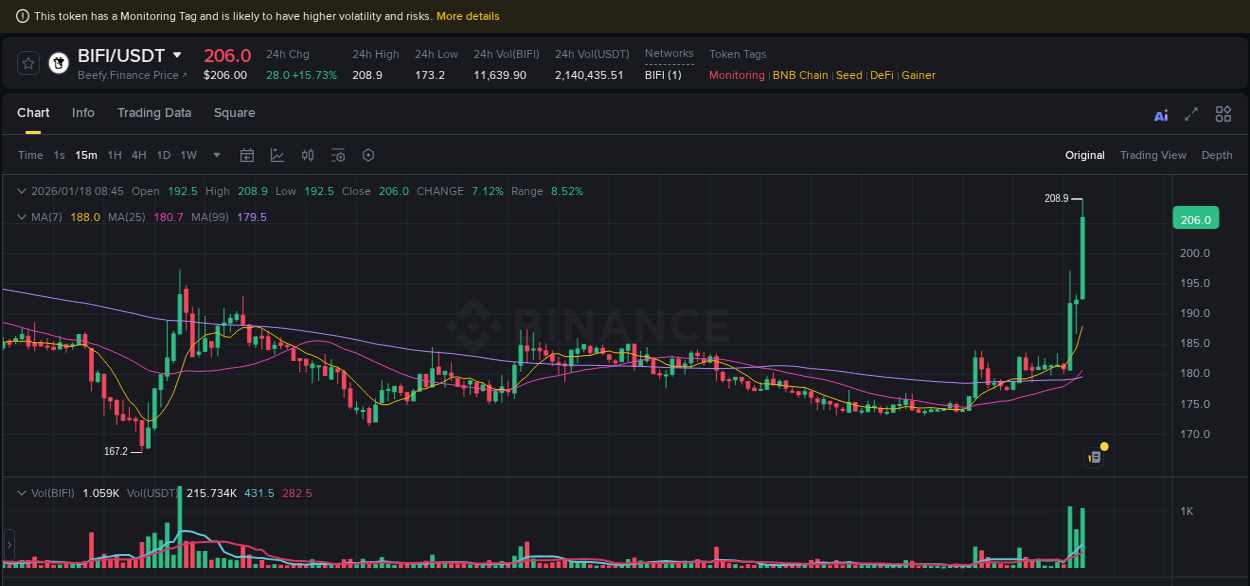The width and height of the screenshot is (1250, 586).
Task: Open the BNB Chain token tag
Action: click(800, 74)
